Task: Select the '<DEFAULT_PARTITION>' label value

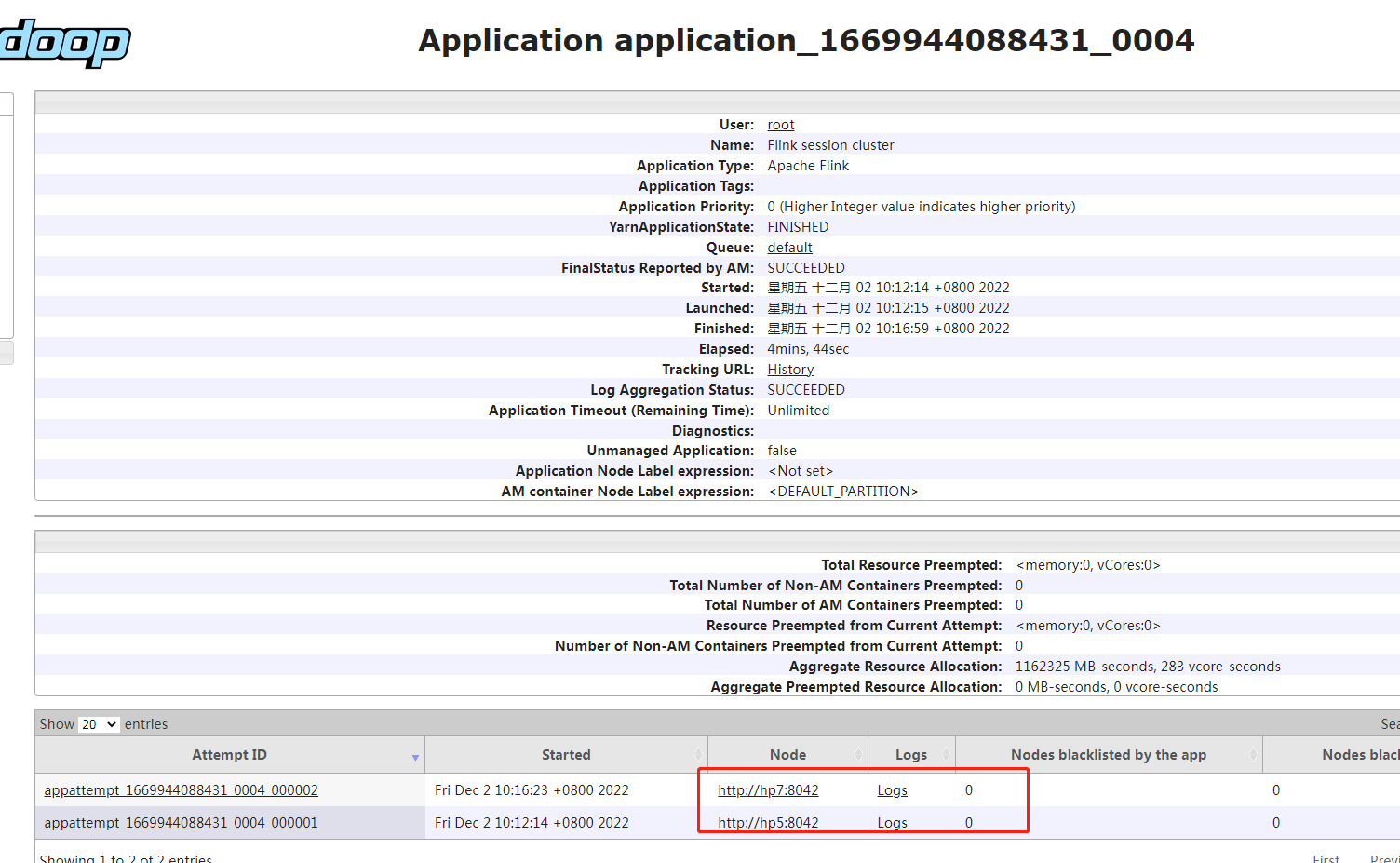Action: pos(843,492)
